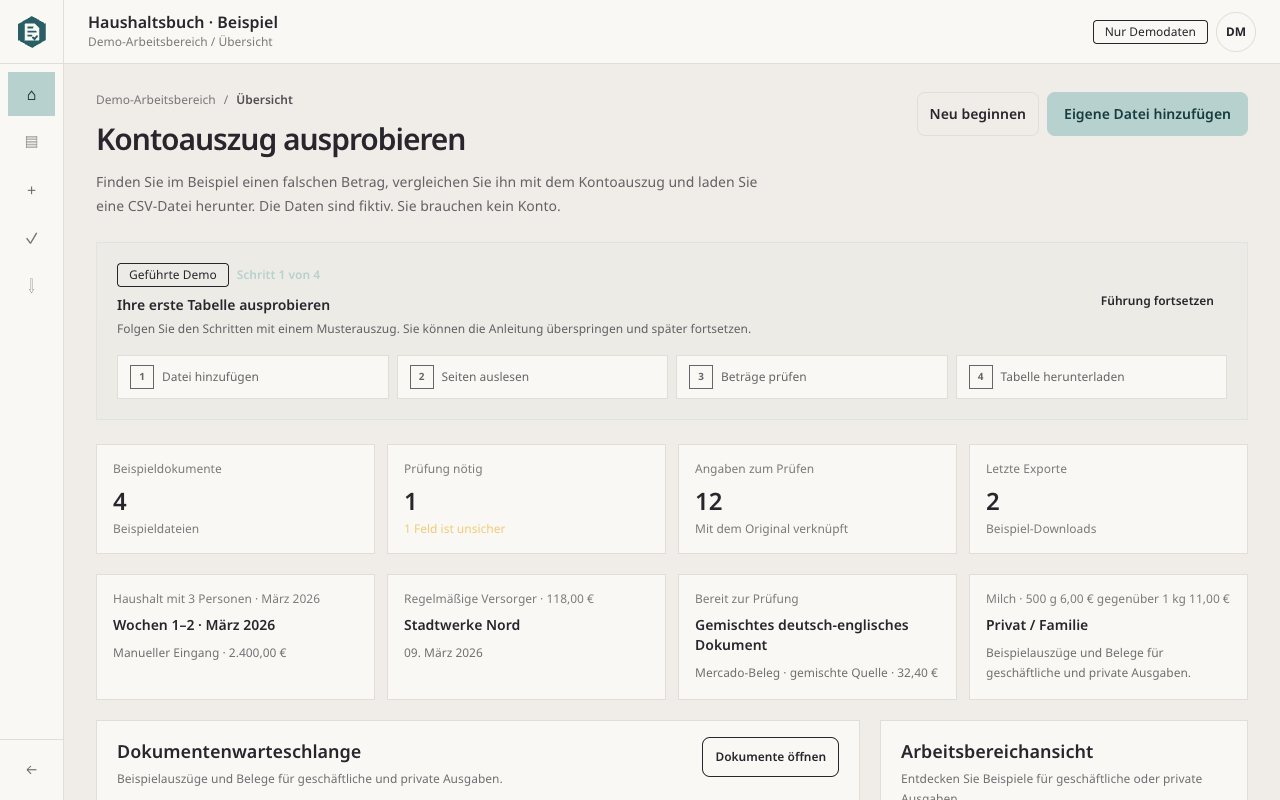Click 'Mit dem Original verknüpft' text

(771, 529)
